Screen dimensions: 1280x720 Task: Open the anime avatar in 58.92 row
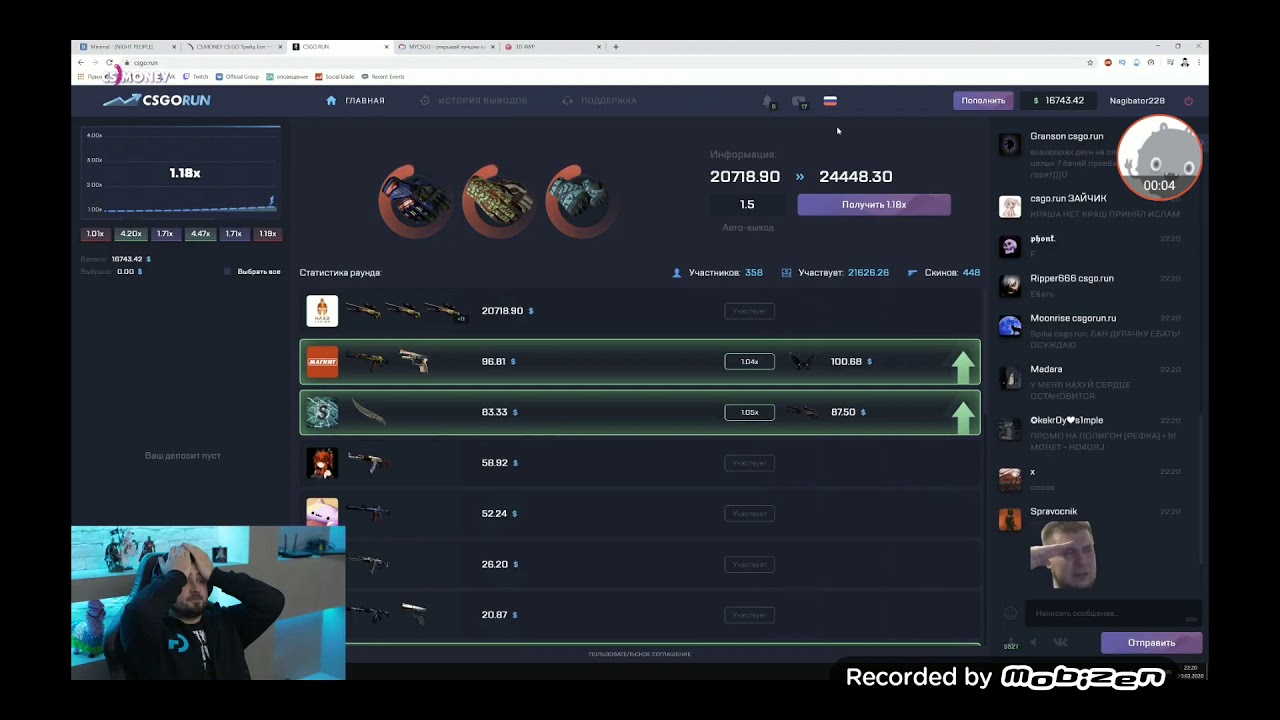coord(322,463)
